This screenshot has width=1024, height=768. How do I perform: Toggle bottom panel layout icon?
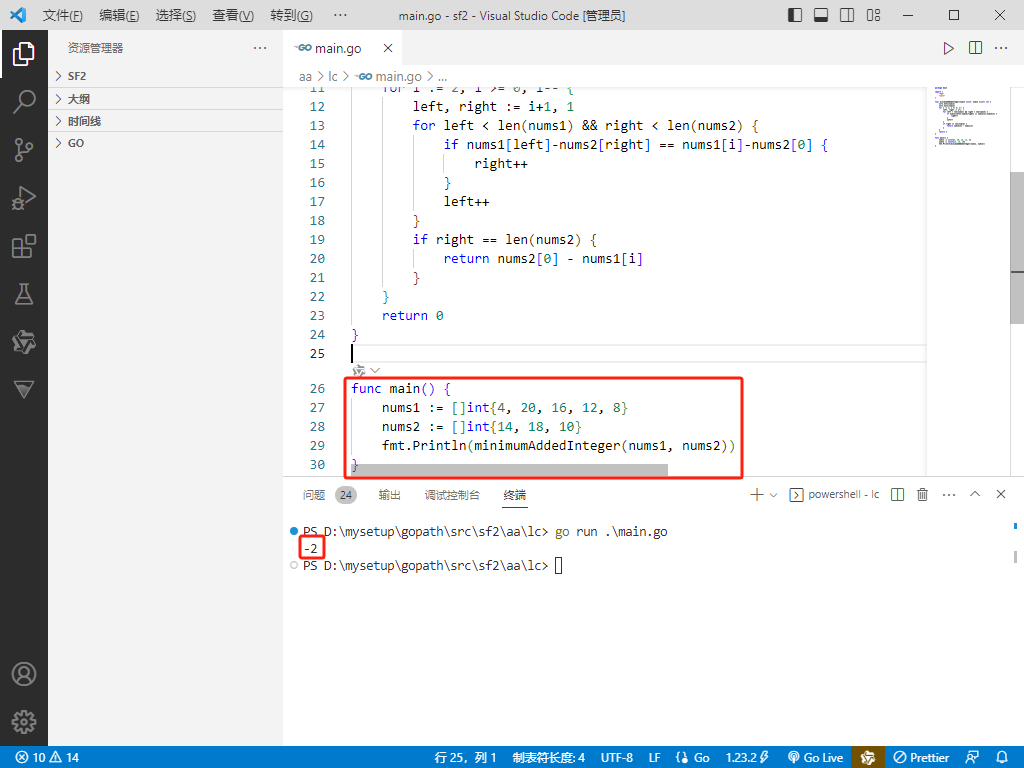tap(821, 15)
